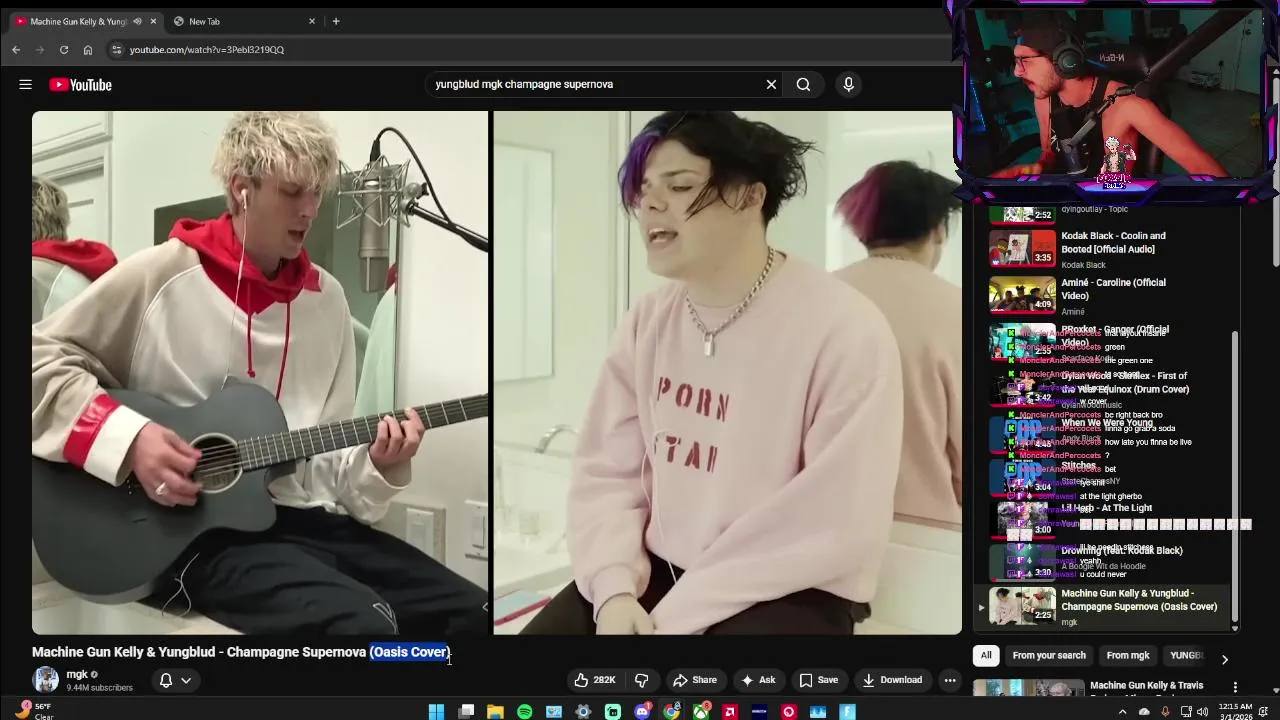Open Task View on taskbar
Image resolution: width=1280 pixels, height=720 pixels.
click(466, 712)
